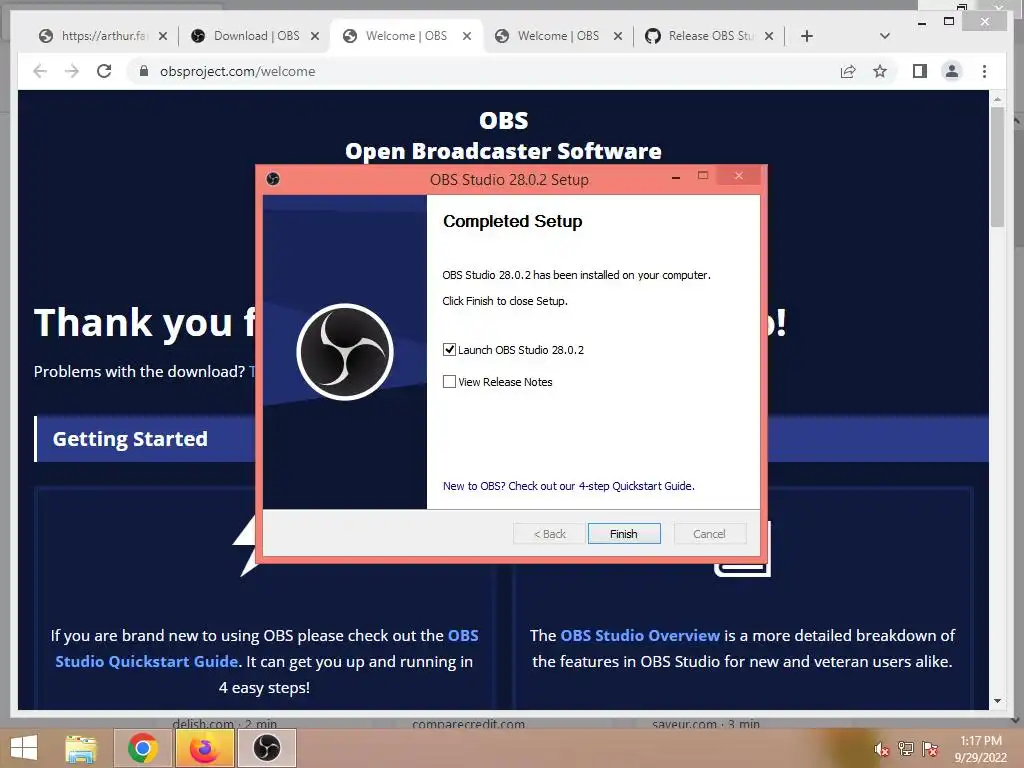Screen dimensions: 1024x768
Task: Check the View Release Notes checkbox
Action: (x=449, y=381)
